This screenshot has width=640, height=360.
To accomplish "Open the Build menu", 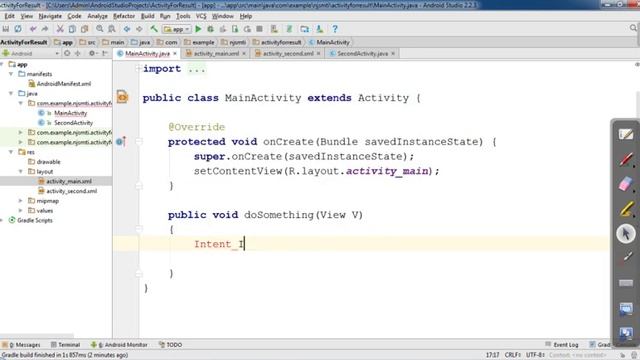I will pyautogui.click(x=147, y=16).
